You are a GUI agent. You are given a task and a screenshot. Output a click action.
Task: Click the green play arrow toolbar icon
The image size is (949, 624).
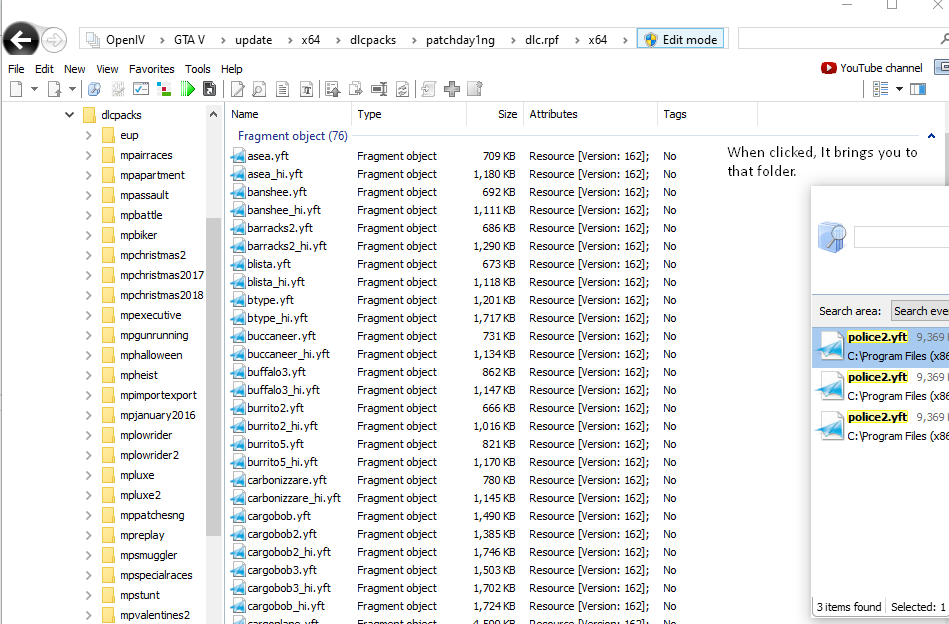click(188, 89)
